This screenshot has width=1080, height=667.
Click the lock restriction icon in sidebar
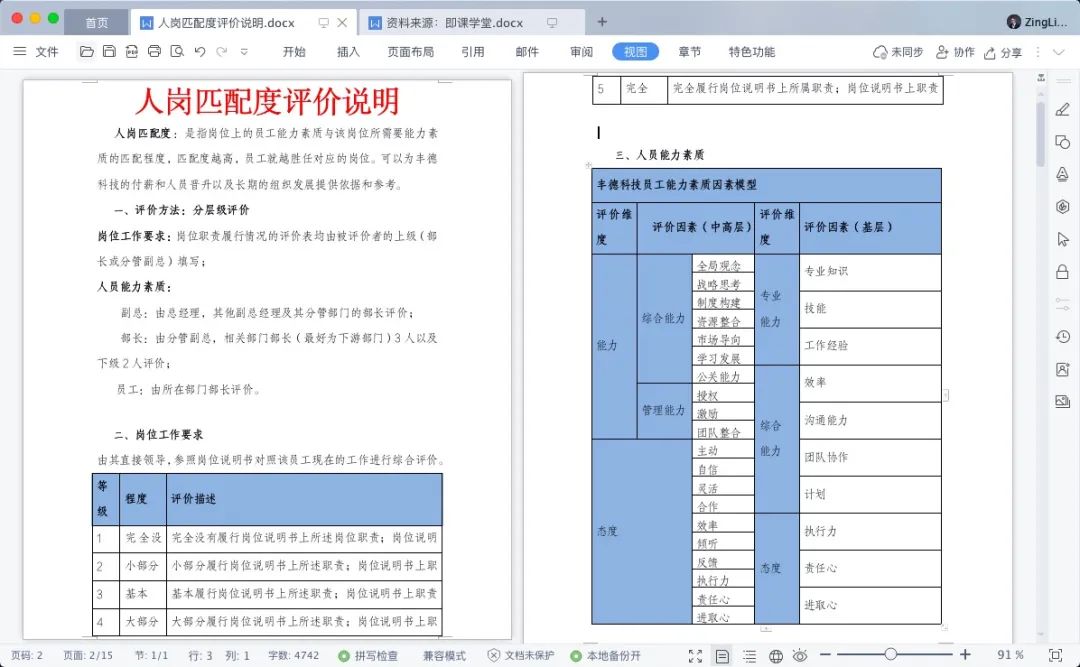tap(1063, 271)
